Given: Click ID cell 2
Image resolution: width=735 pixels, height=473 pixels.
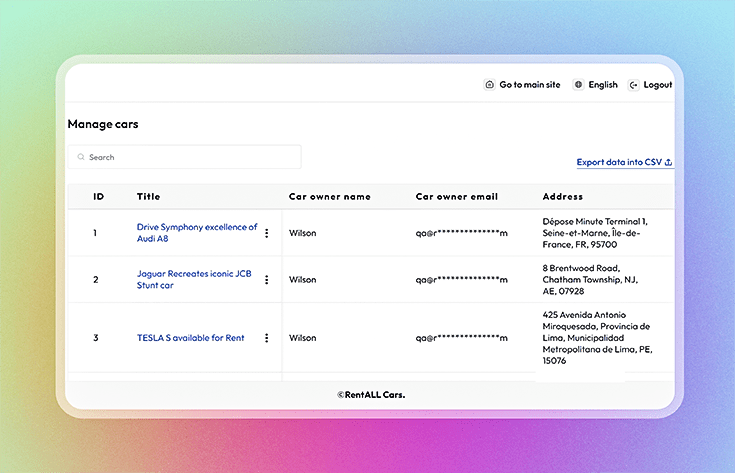Looking at the screenshot, I should 96,279.
